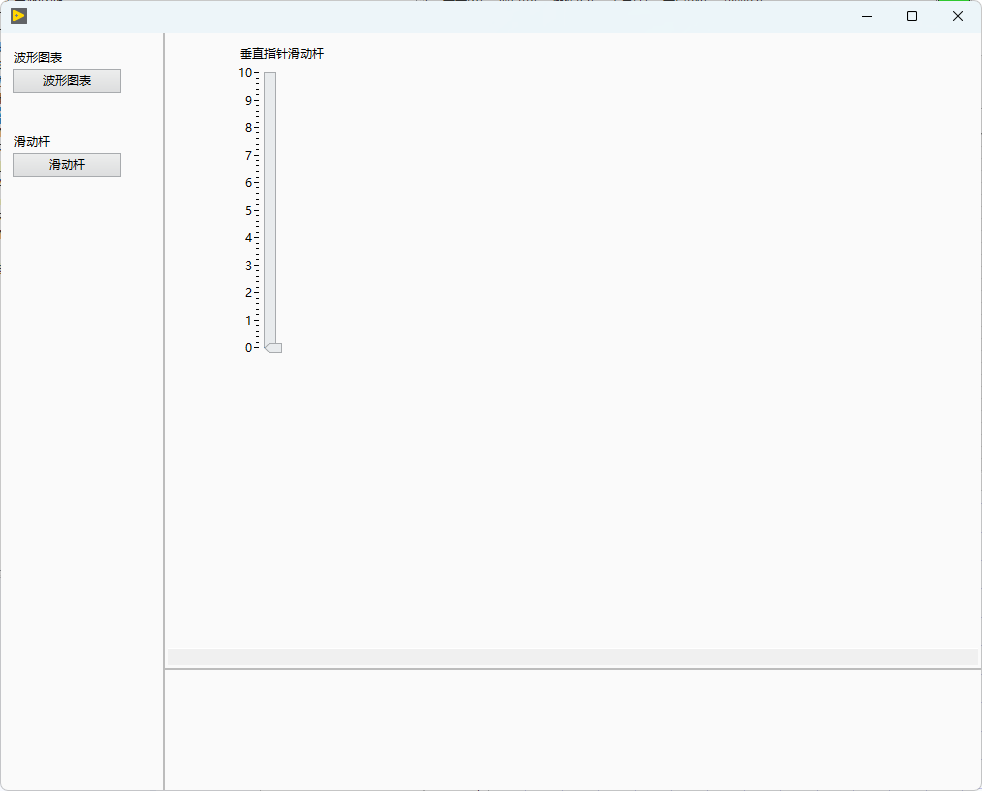This screenshot has width=982, height=791.
Task: Click inside the empty bottom pane
Action: point(572,730)
